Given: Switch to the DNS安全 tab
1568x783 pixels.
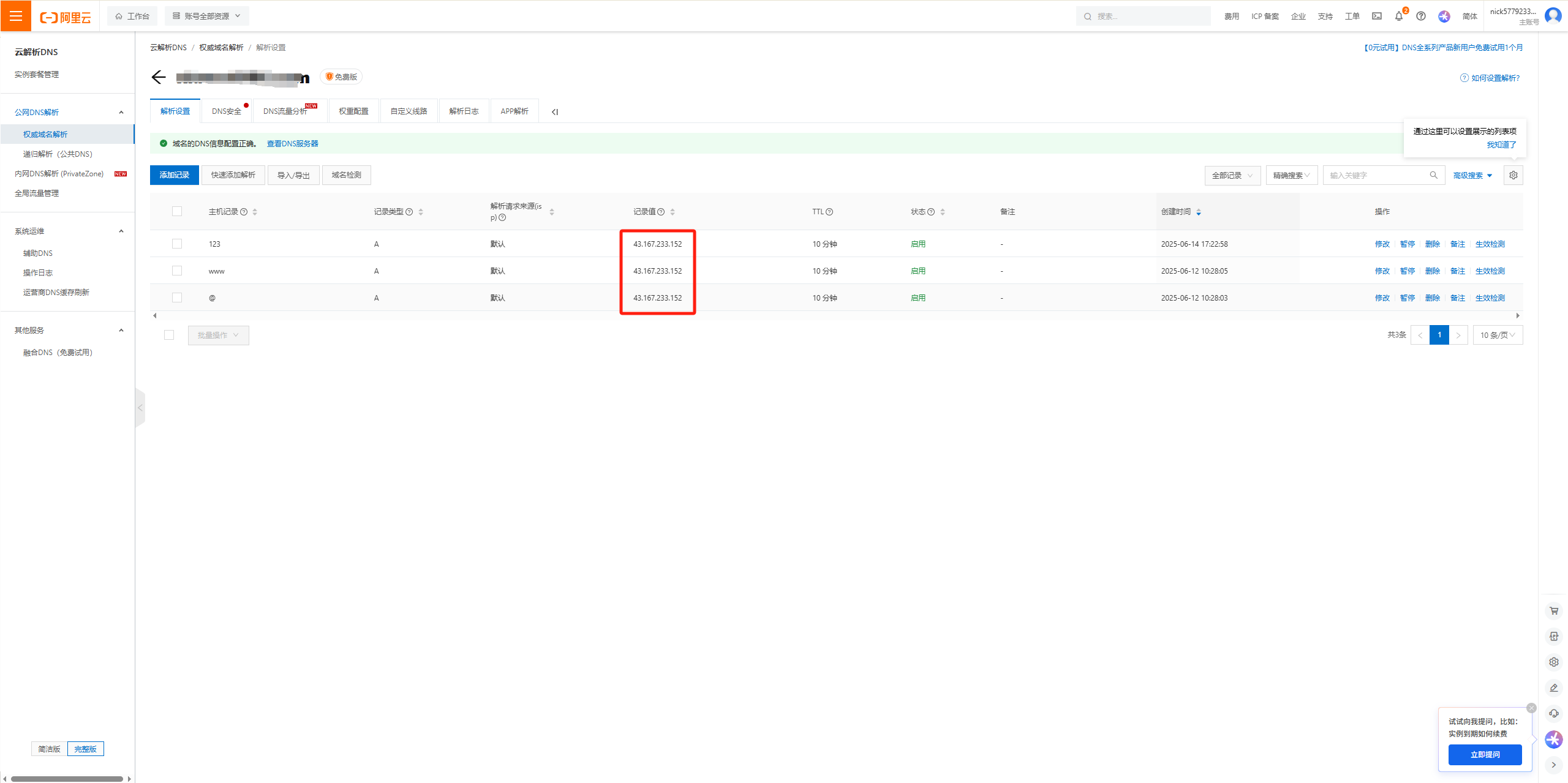Looking at the screenshot, I should pyautogui.click(x=226, y=111).
